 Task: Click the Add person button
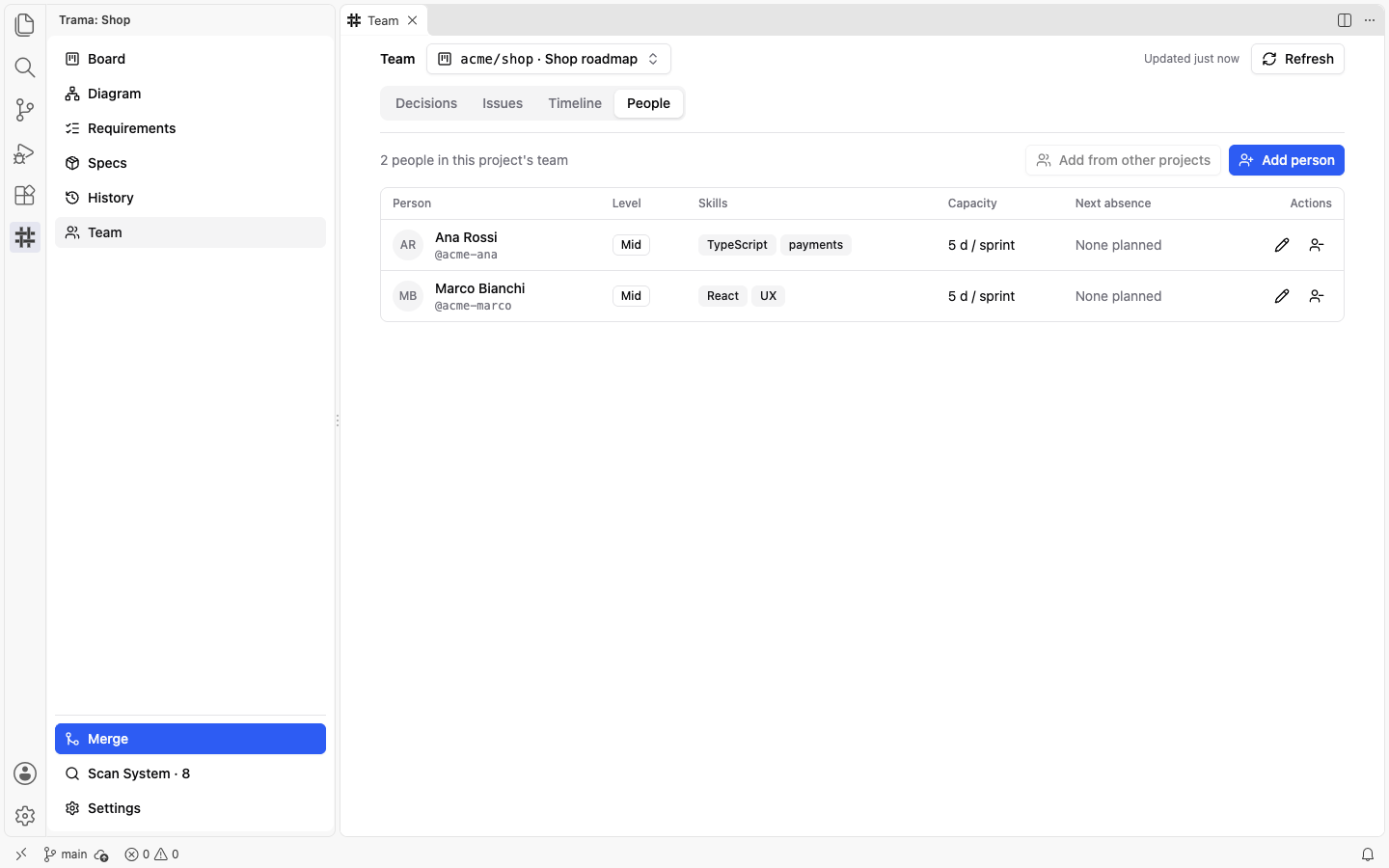click(1287, 160)
